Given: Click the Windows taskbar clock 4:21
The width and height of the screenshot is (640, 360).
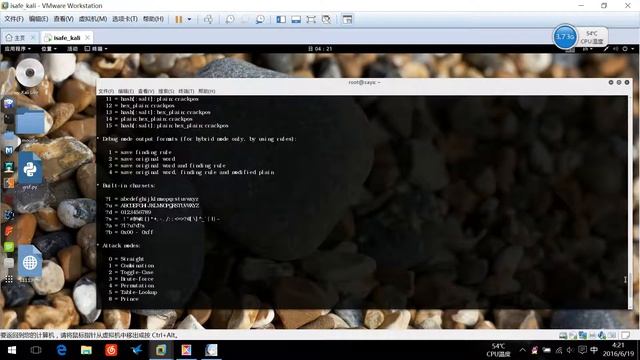Looking at the screenshot, I should [618, 350].
